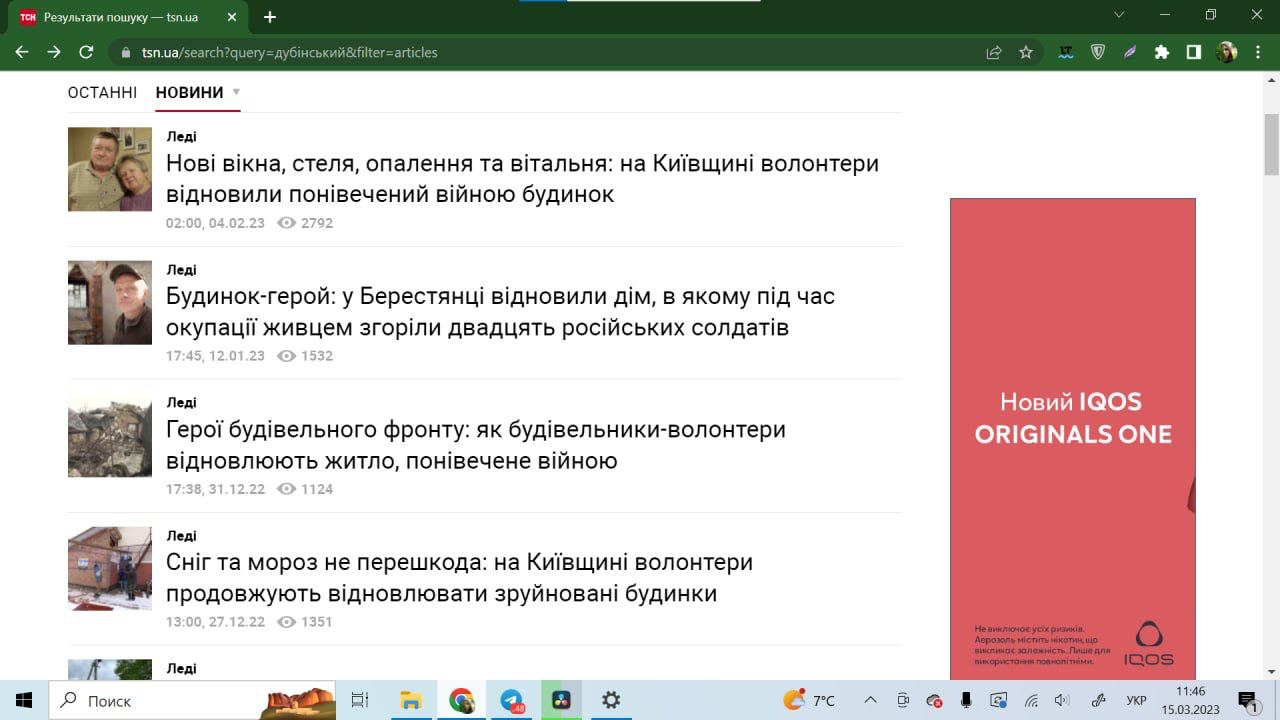Open the shield extension icon
1280x720 pixels.
[1098, 52]
